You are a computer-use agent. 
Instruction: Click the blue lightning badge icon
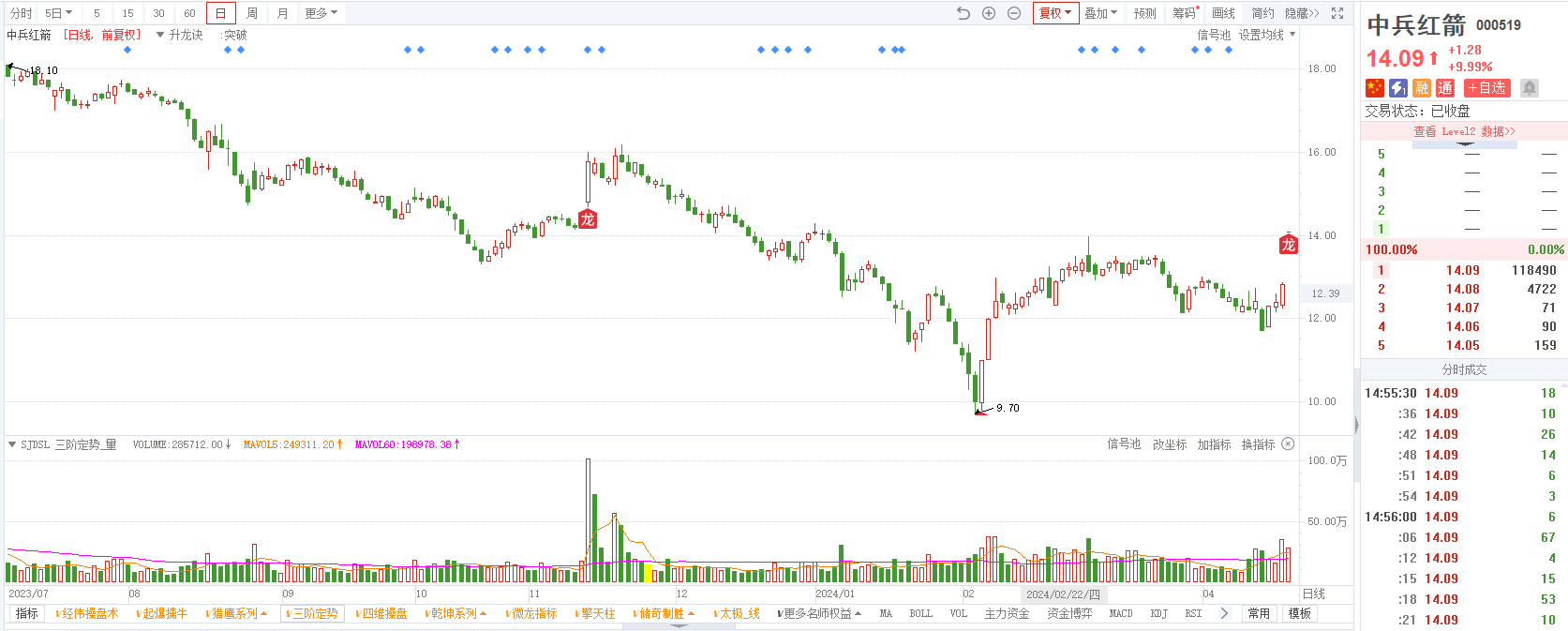pos(1397,88)
